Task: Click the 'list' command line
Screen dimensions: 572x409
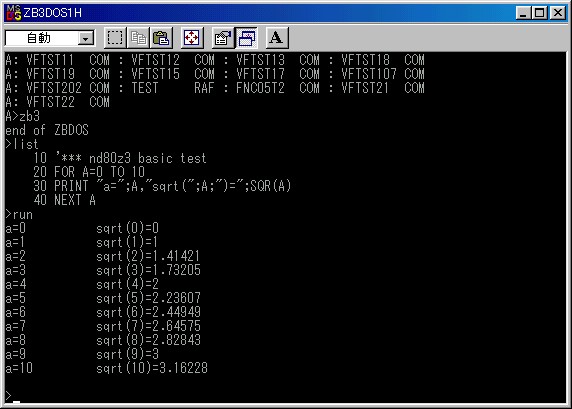Action: tap(22, 144)
